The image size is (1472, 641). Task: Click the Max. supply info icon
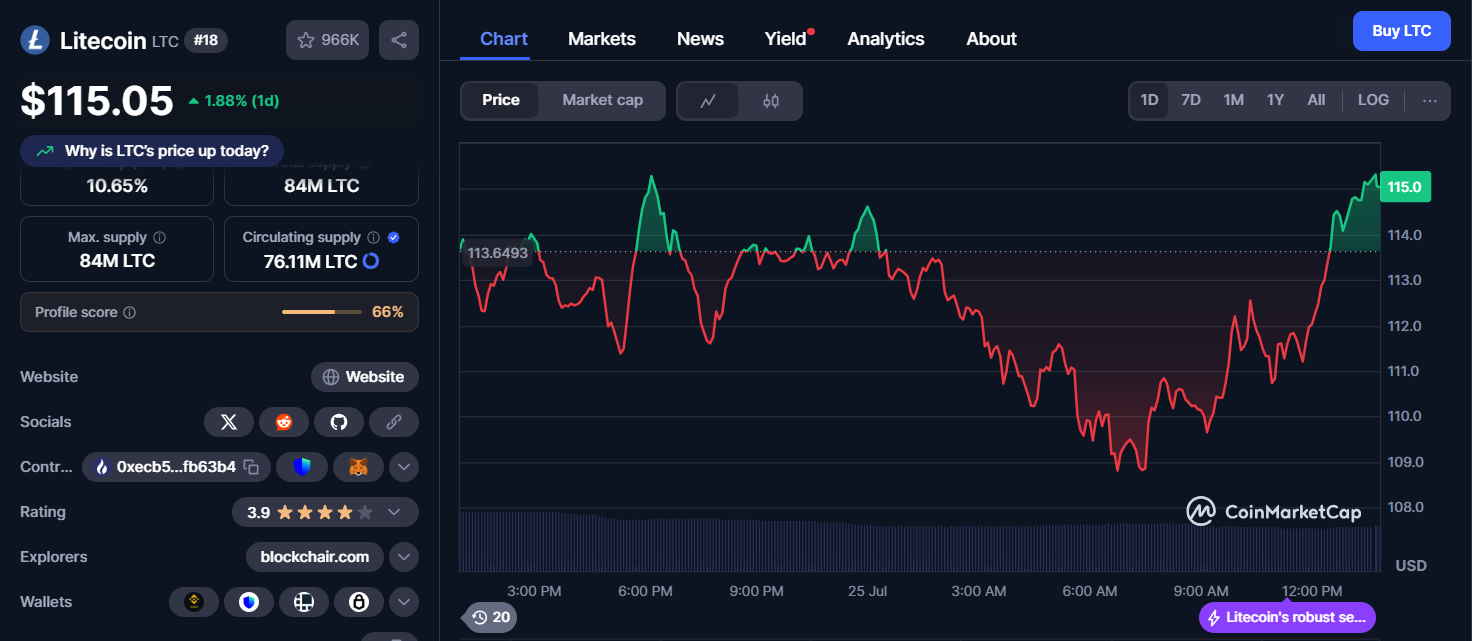(160, 238)
